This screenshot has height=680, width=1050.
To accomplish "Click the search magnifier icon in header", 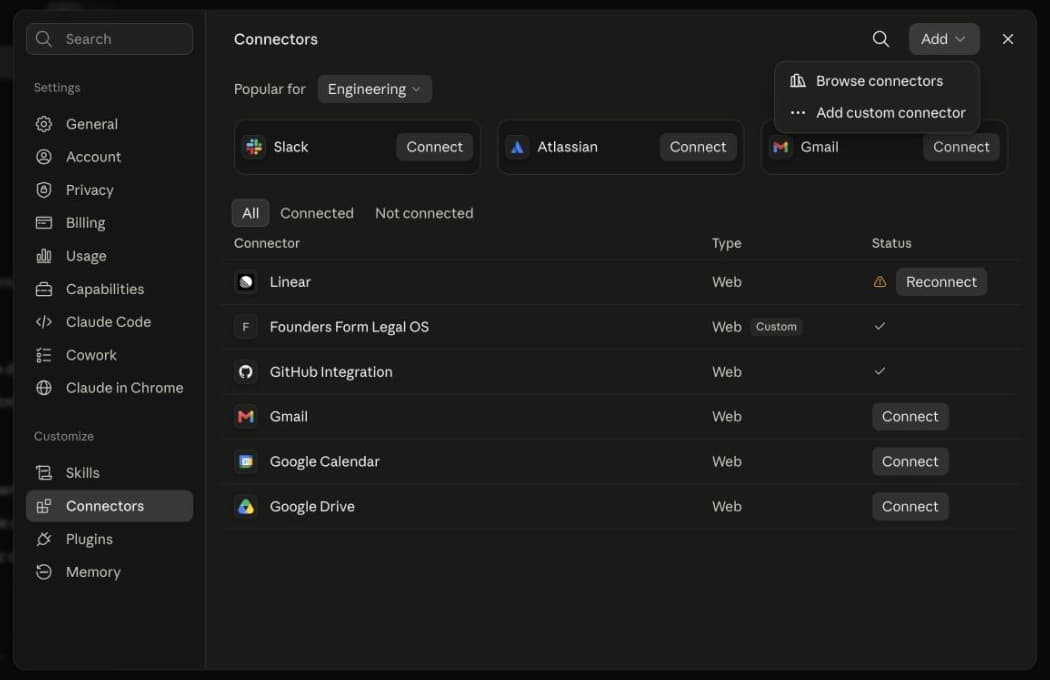I will [x=881, y=39].
